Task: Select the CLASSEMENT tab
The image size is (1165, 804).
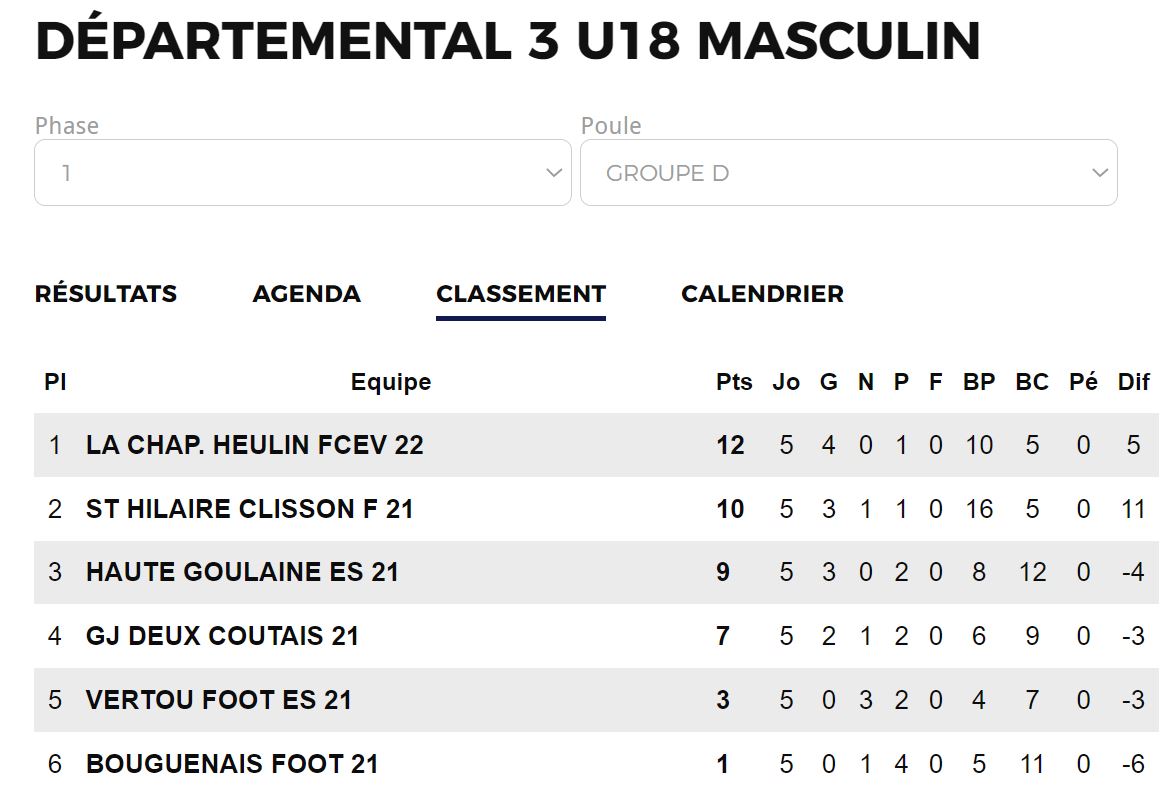Action: pos(521,294)
